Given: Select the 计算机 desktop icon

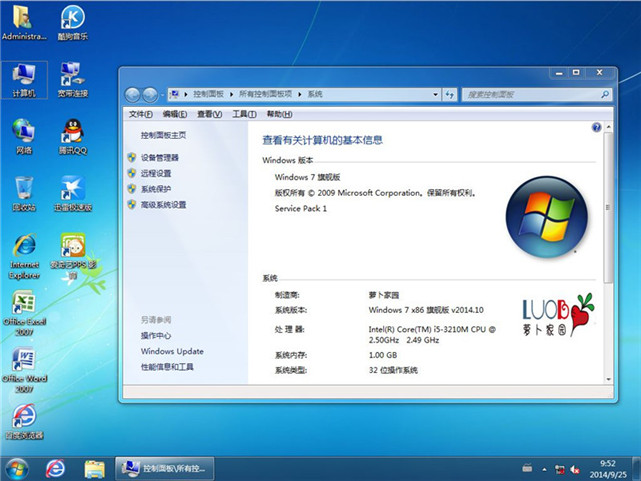Looking at the screenshot, I should 24,80.
